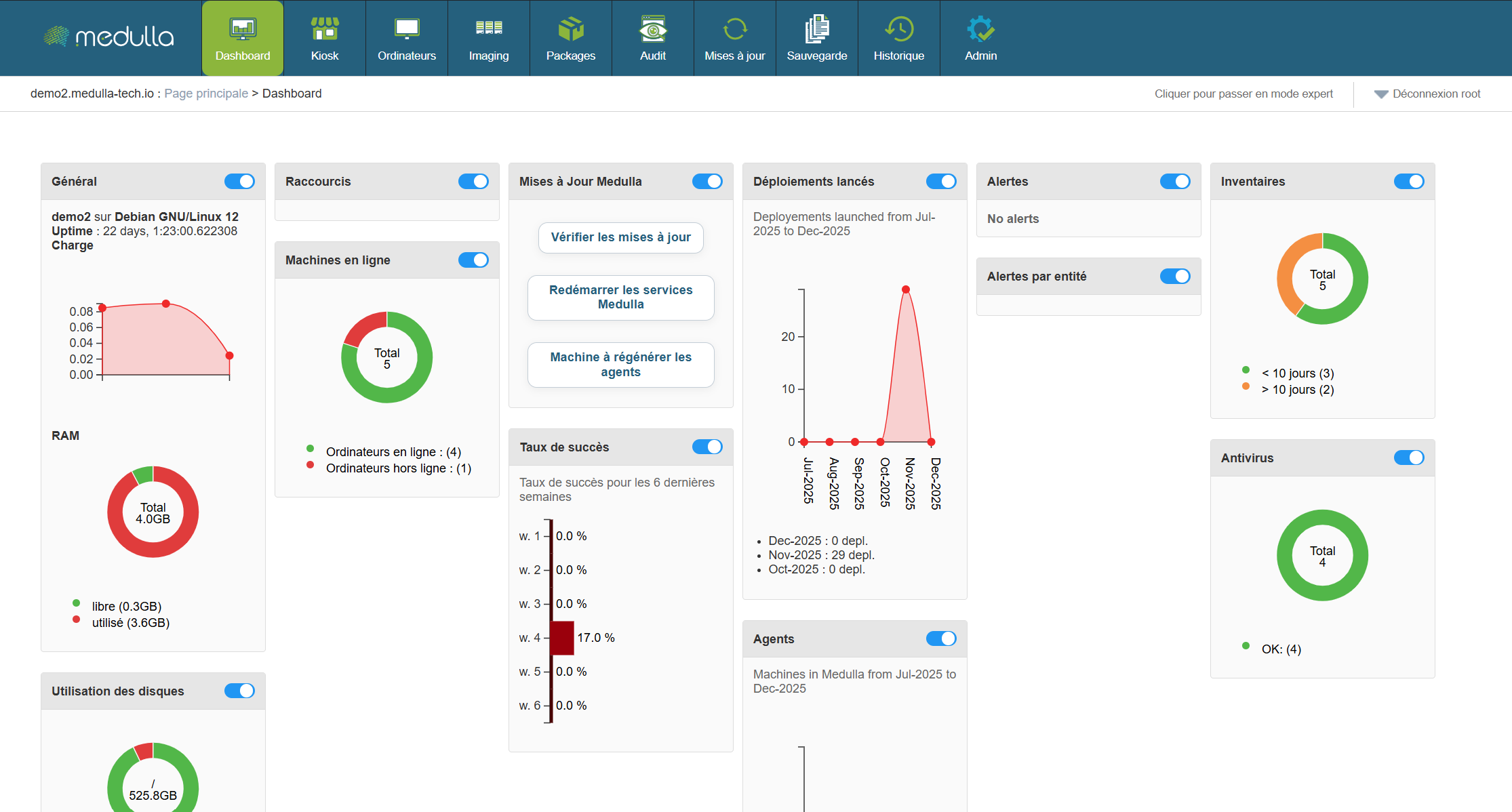This screenshot has height=812, width=1512.
Task: Click the Nov-2025 peak data point
Action: coord(906,289)
